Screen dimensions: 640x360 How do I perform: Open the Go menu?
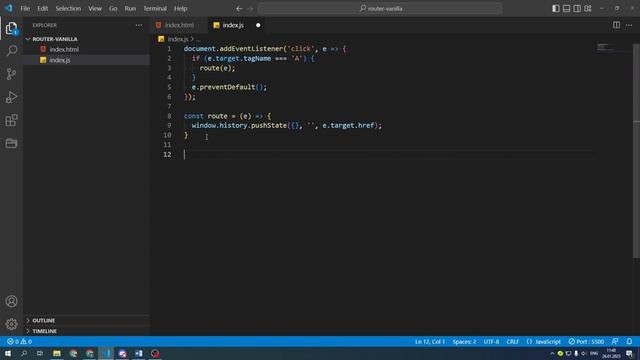[x=113, y=9]
